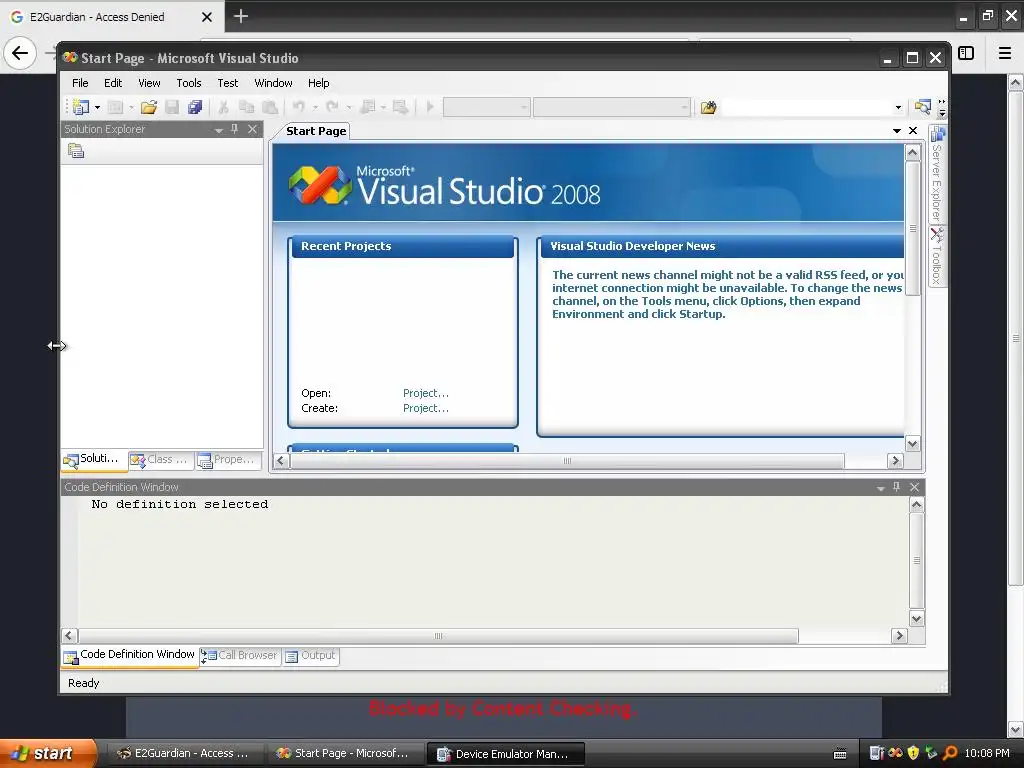Click the Start Page Visual Studio taskbar button
Viewport: 1024px width, 768px height.
click(x=344, y=754)
